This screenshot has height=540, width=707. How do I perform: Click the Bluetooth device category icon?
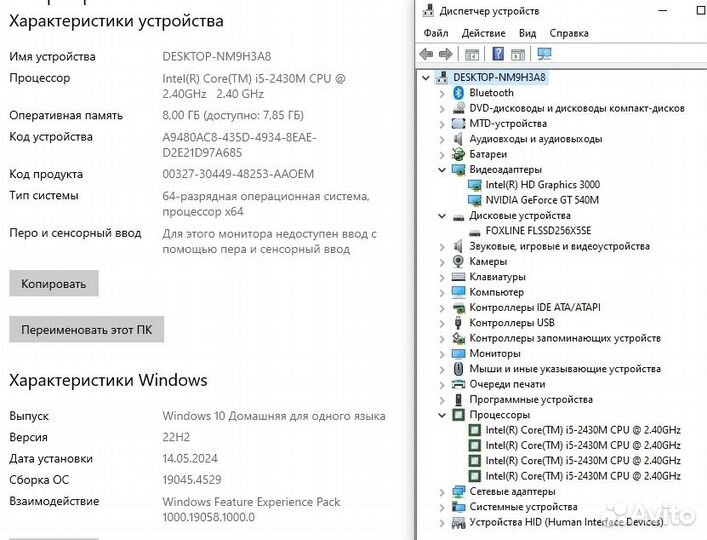tap(458, 93)
